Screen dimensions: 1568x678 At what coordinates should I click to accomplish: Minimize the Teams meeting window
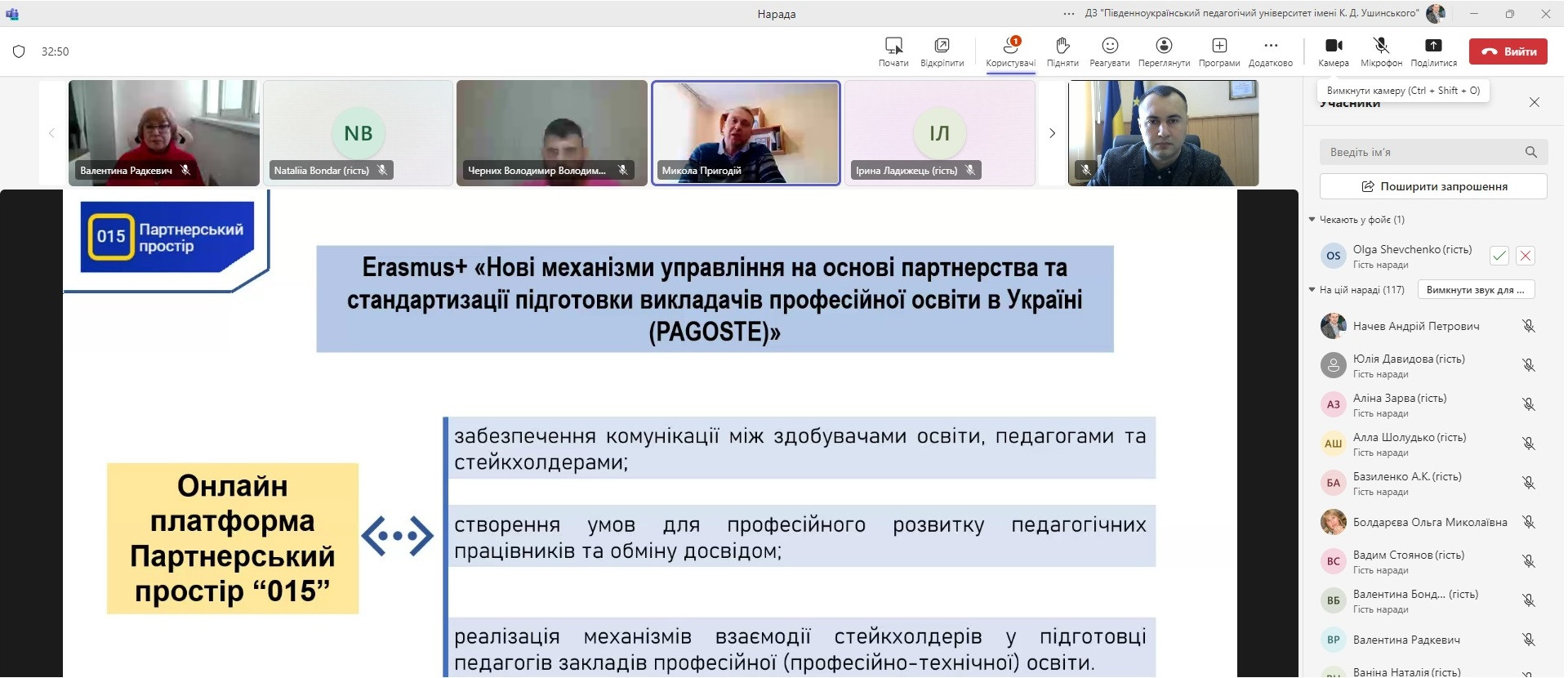tap(1474, 14)
